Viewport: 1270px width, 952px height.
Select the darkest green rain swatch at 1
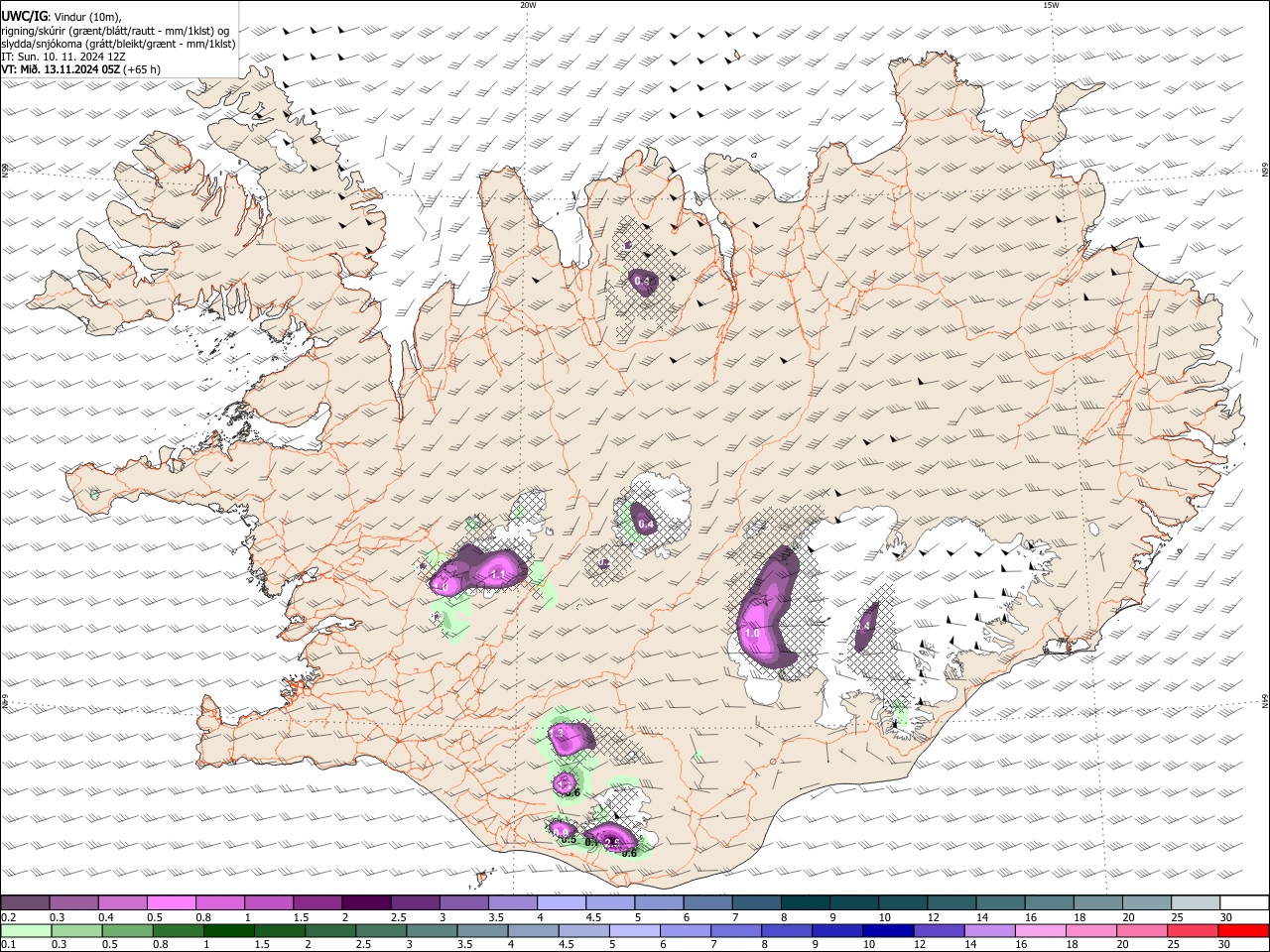point(228,931)
